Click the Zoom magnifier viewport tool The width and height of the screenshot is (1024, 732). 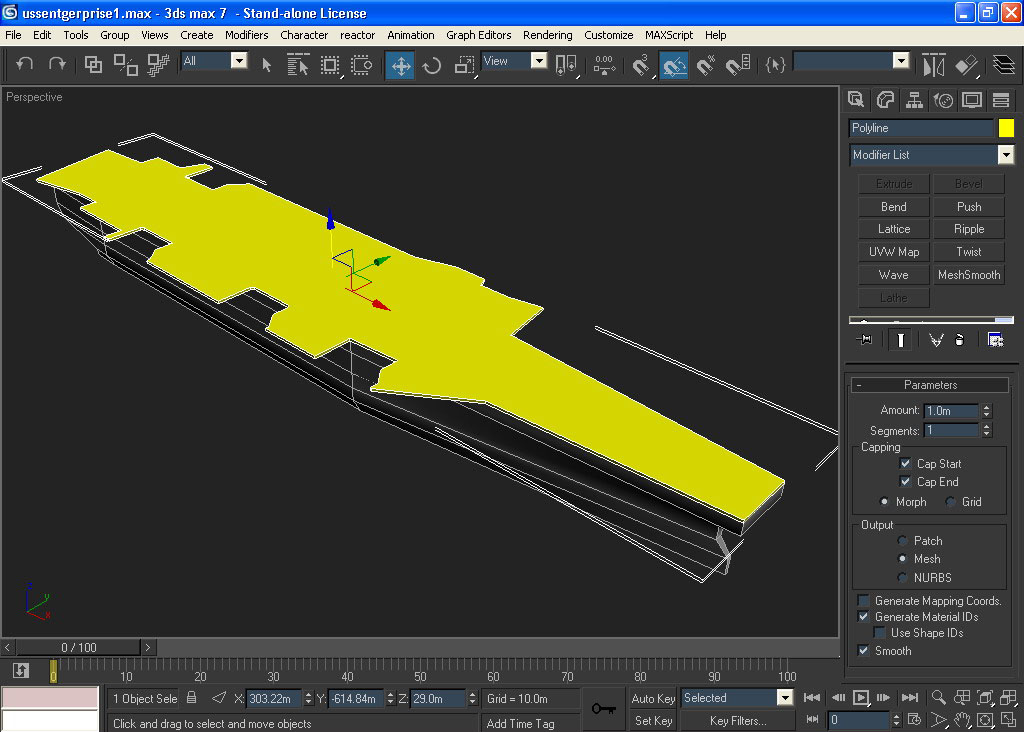(x=938, y=697)
